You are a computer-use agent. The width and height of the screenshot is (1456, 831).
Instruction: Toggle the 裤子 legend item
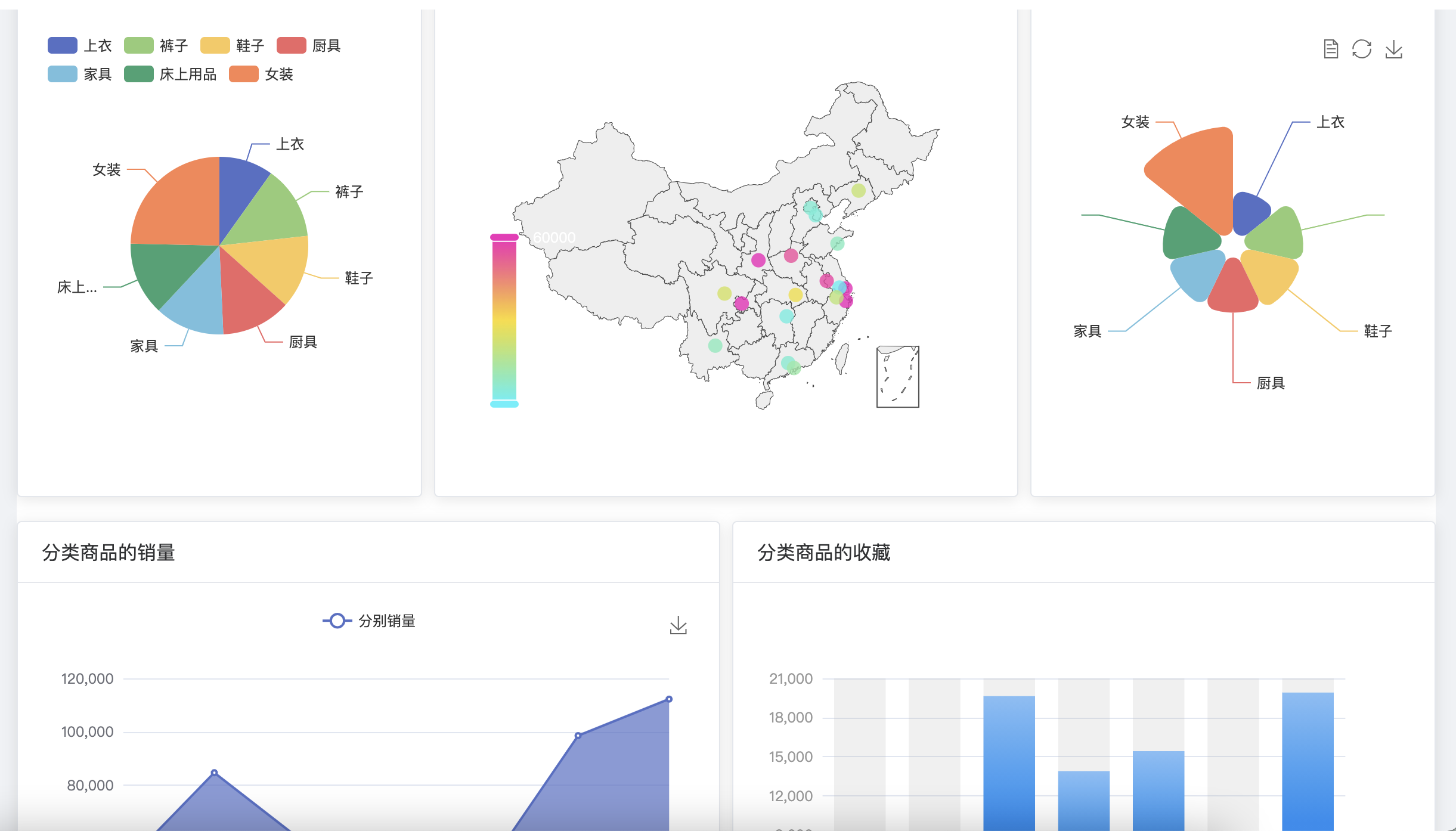click(139, 45)
